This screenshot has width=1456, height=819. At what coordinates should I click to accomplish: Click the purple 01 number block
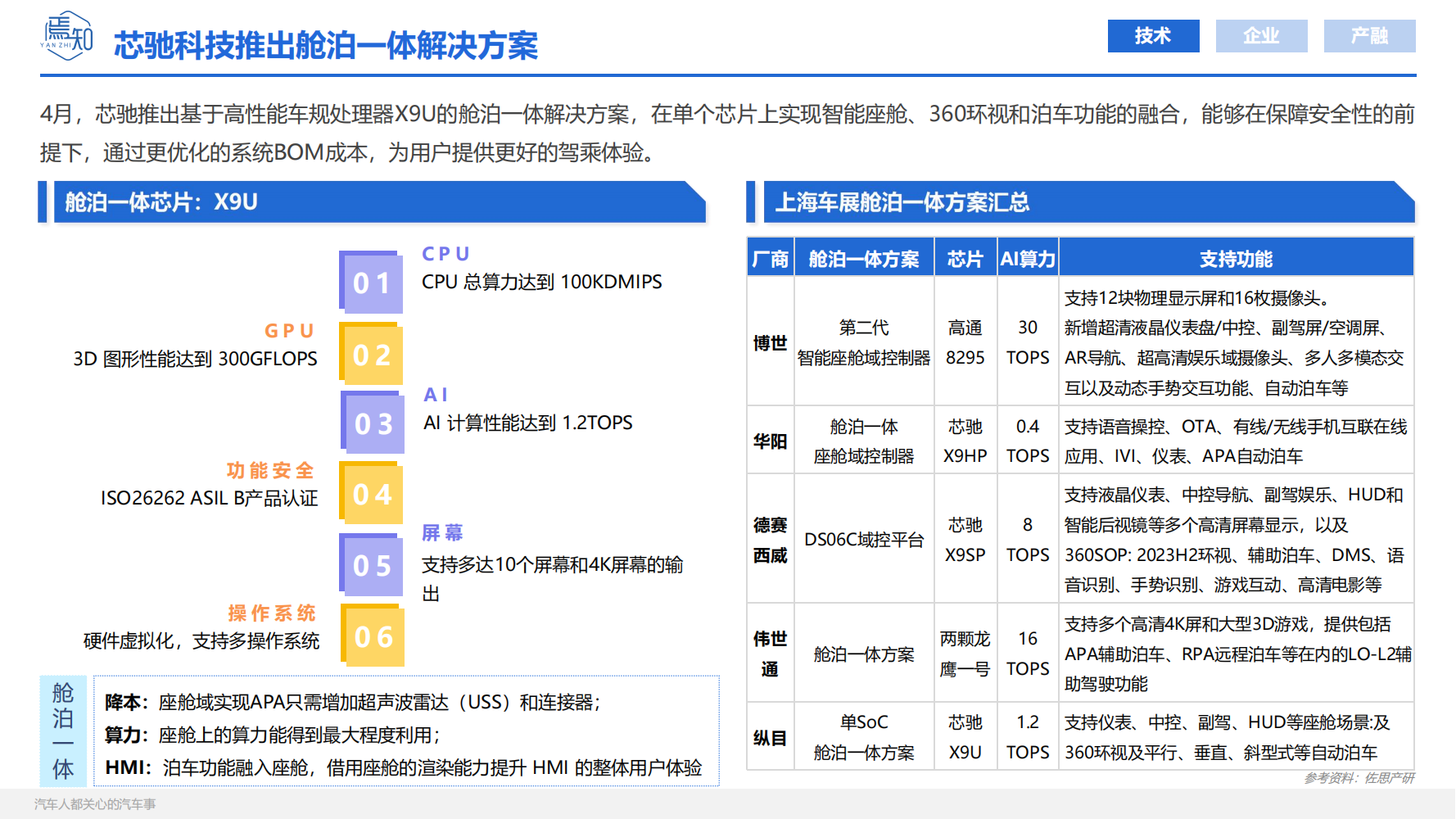(x=371, y=282)
